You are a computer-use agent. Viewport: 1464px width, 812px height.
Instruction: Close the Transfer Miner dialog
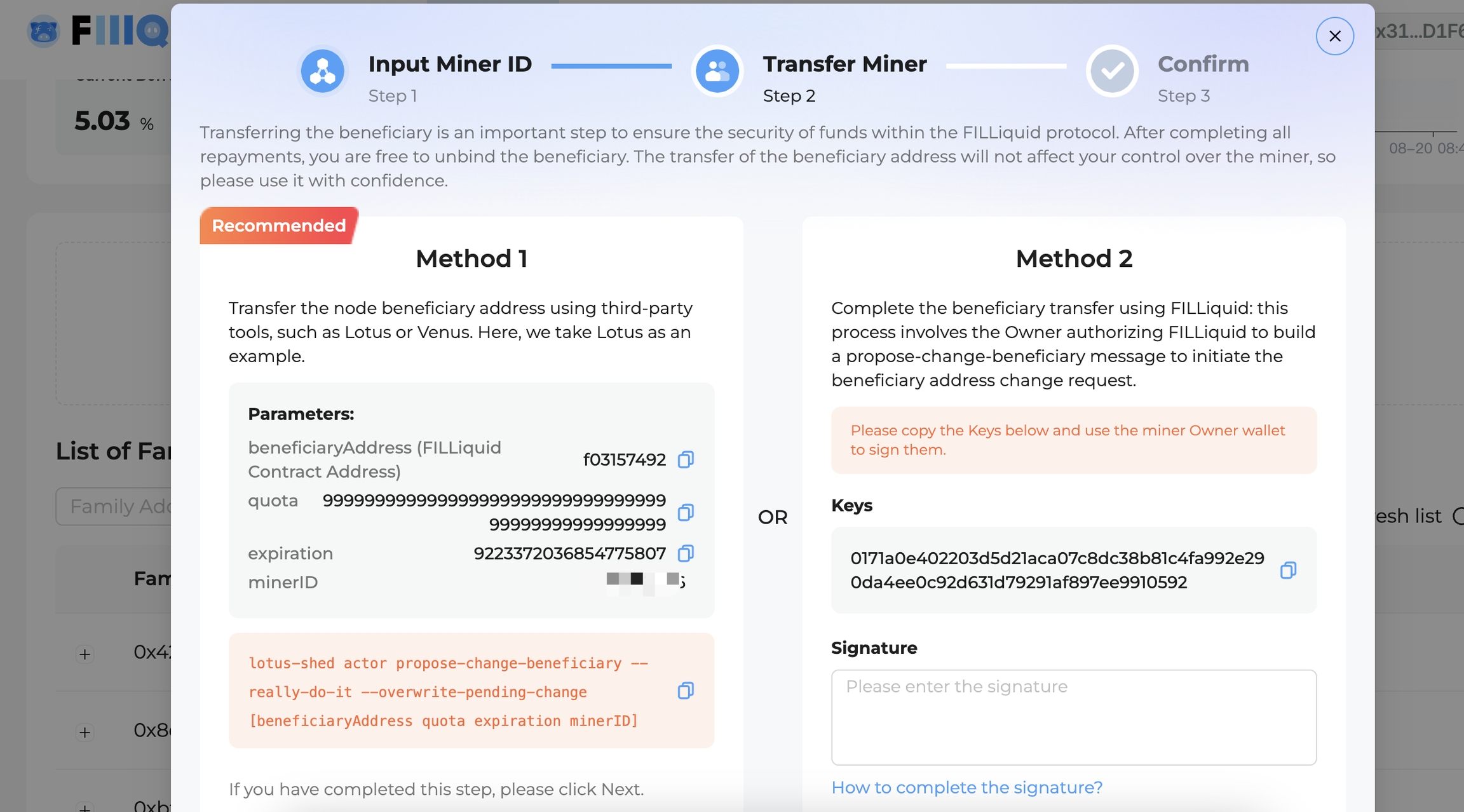click(1334, 36)
